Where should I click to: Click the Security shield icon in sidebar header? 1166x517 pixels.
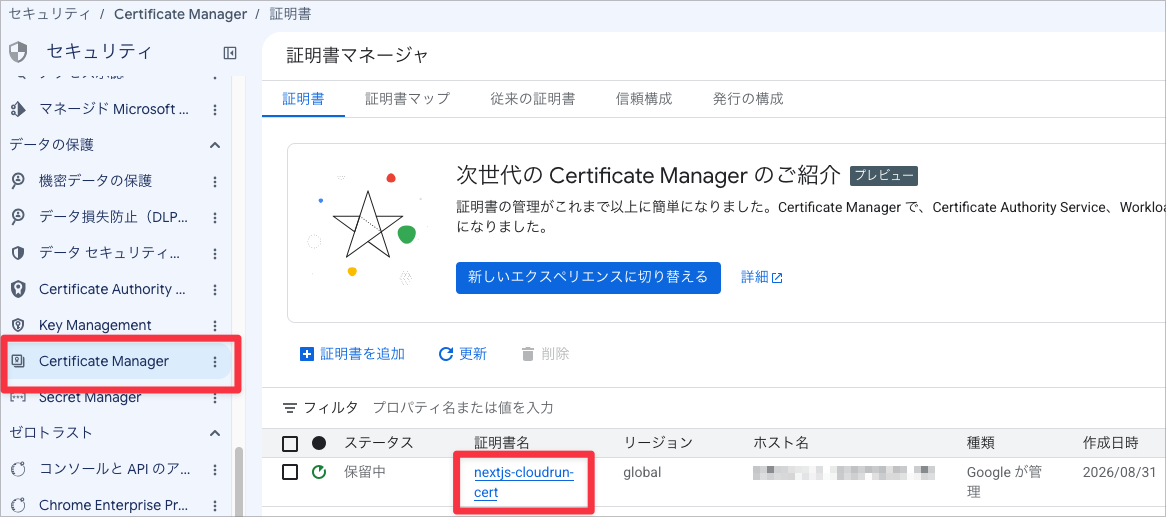coord(18,52)
